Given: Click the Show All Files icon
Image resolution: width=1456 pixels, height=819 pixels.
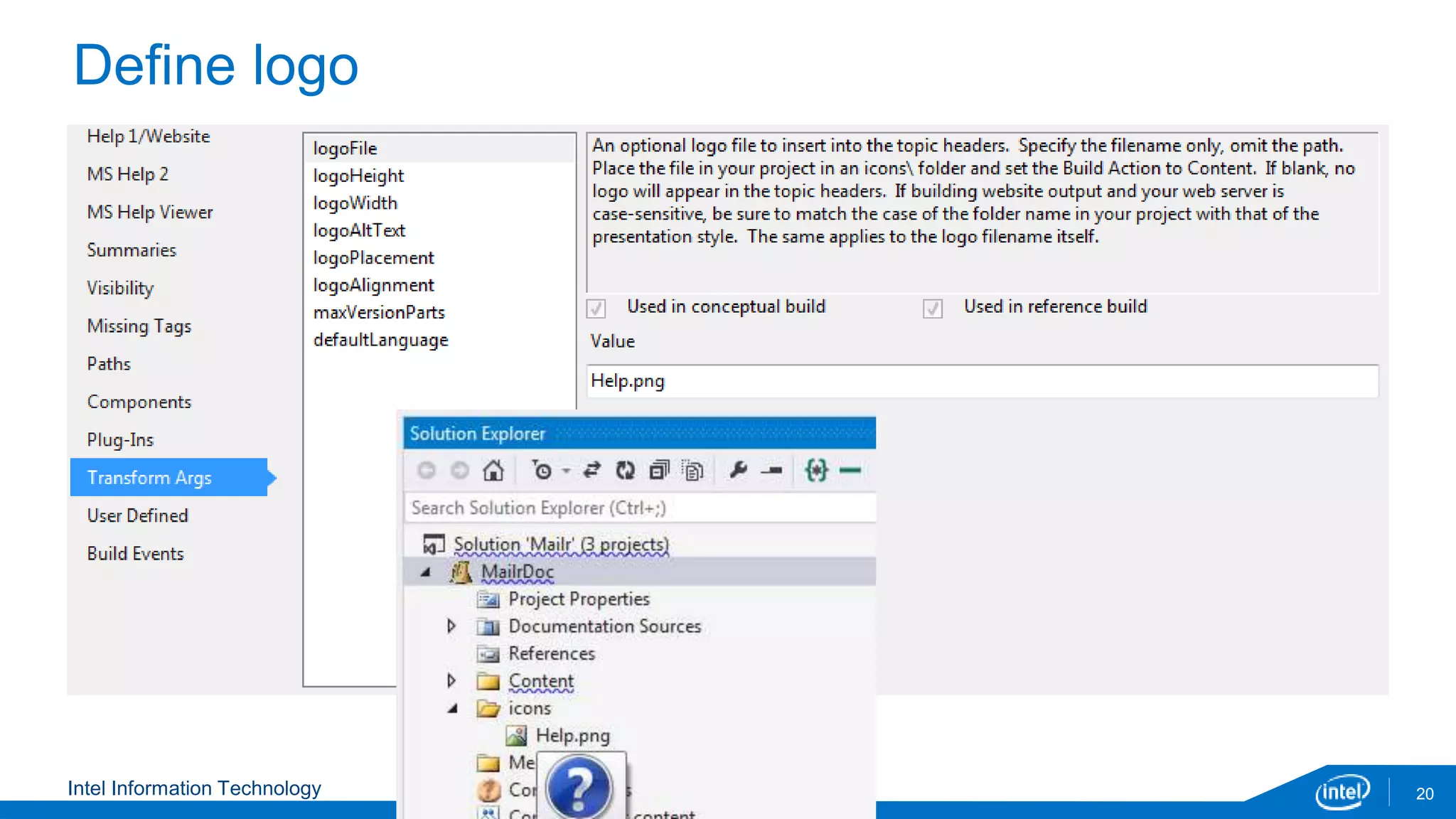Looking at the screenshot, I should click(x=692, y=471).
